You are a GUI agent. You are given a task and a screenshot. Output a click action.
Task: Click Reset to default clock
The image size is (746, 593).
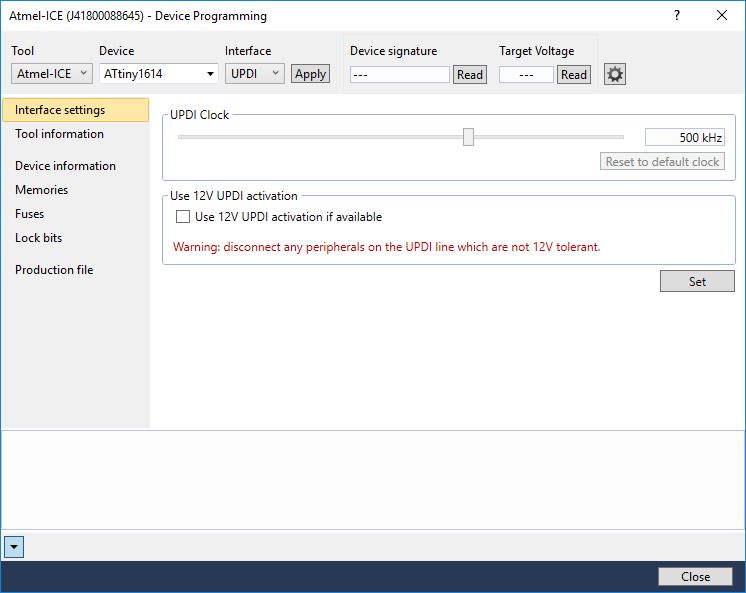coord(662,161)
